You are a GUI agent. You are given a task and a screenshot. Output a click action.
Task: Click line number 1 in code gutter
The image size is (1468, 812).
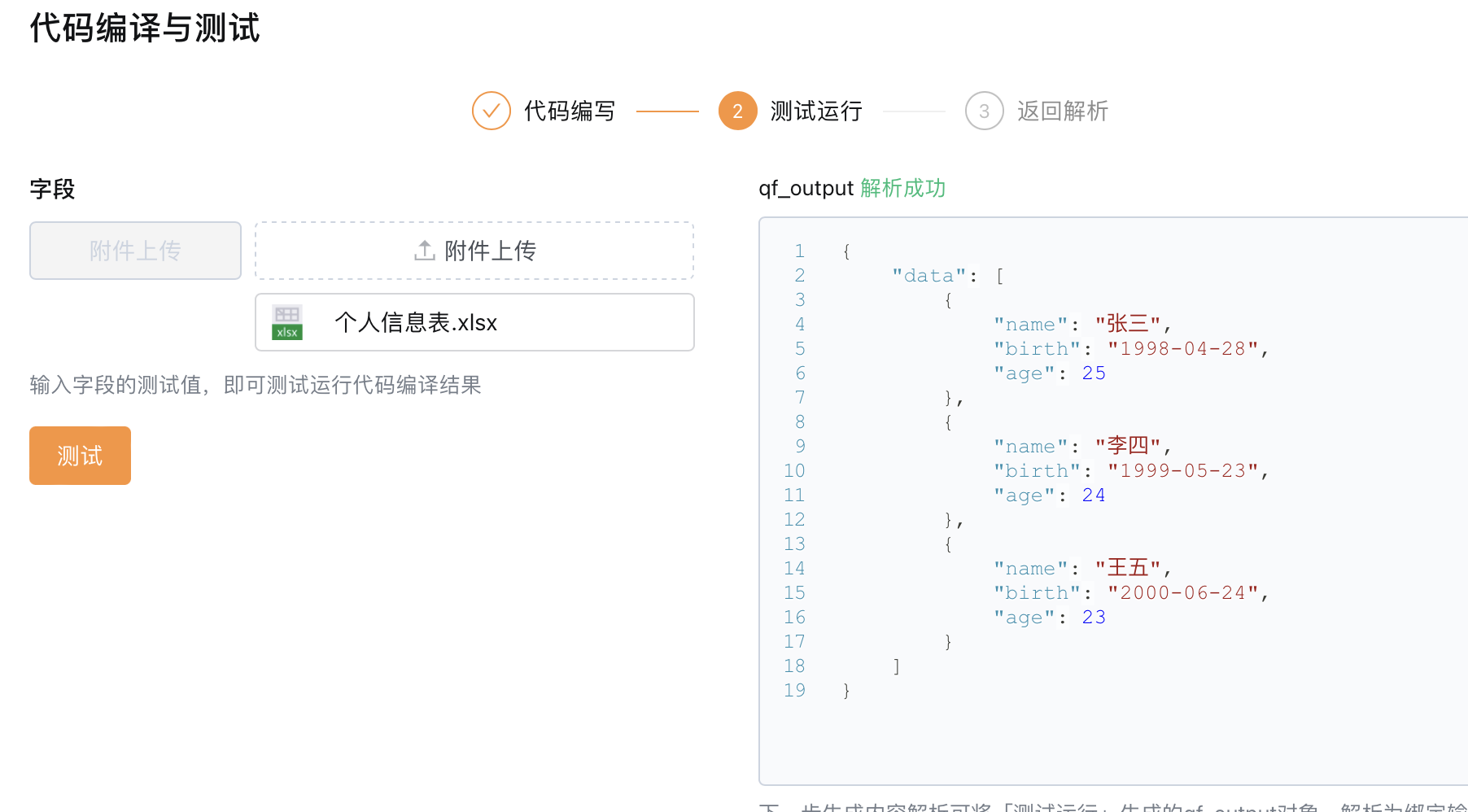(x=800, y=251)
